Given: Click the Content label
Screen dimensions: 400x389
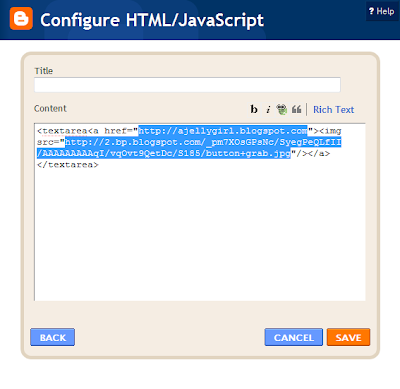Looking at the screenshot, I should (x=50, y=109).
